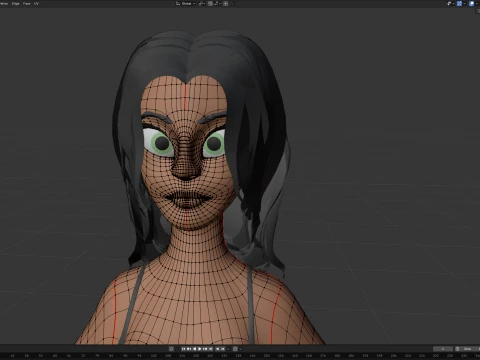Click the current frame number field
This screenshot has width=480, height=360.
pyautogui.click(x=443, y=349)
